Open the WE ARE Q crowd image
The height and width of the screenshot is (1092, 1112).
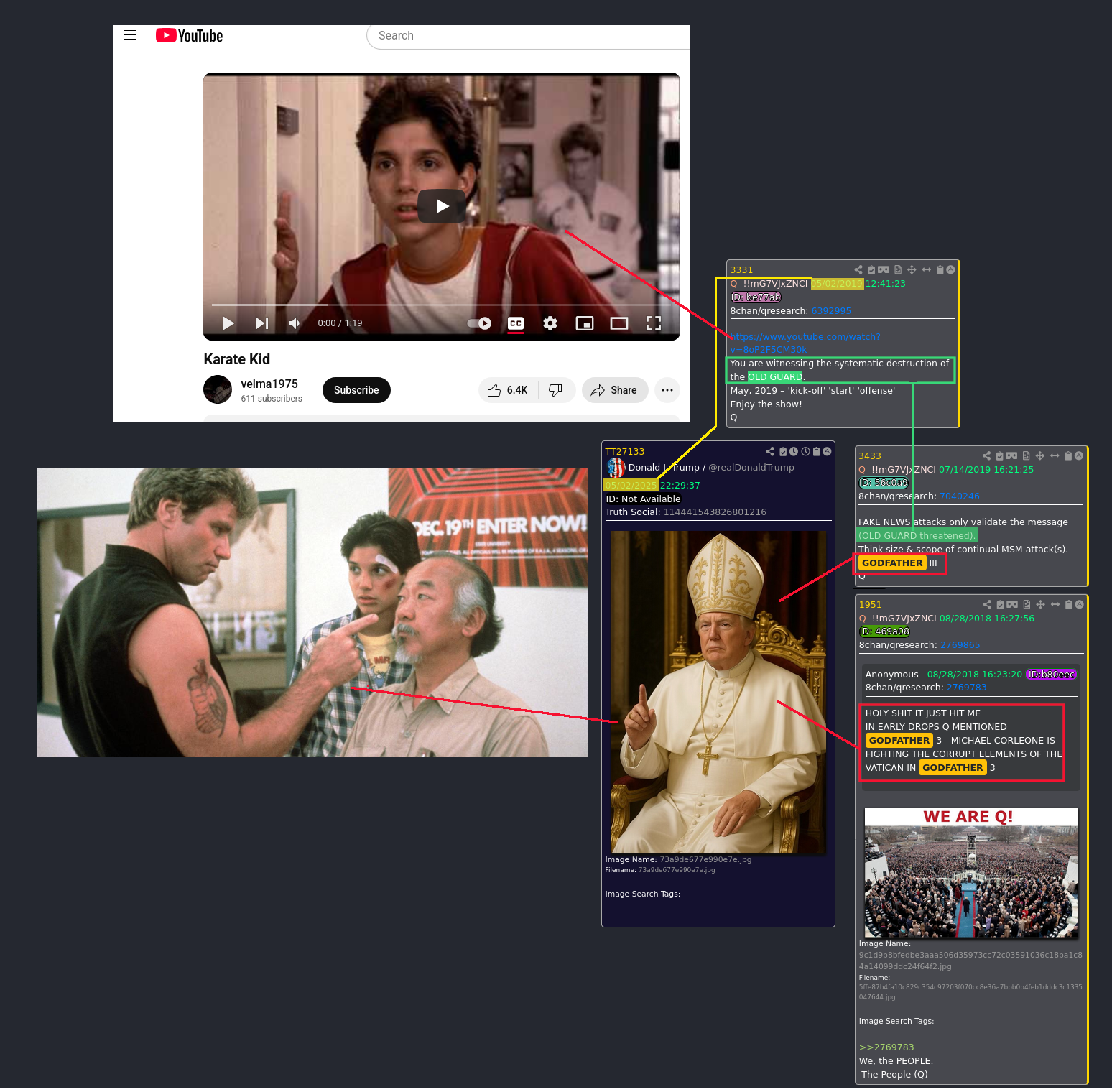[x=971, y=873]
